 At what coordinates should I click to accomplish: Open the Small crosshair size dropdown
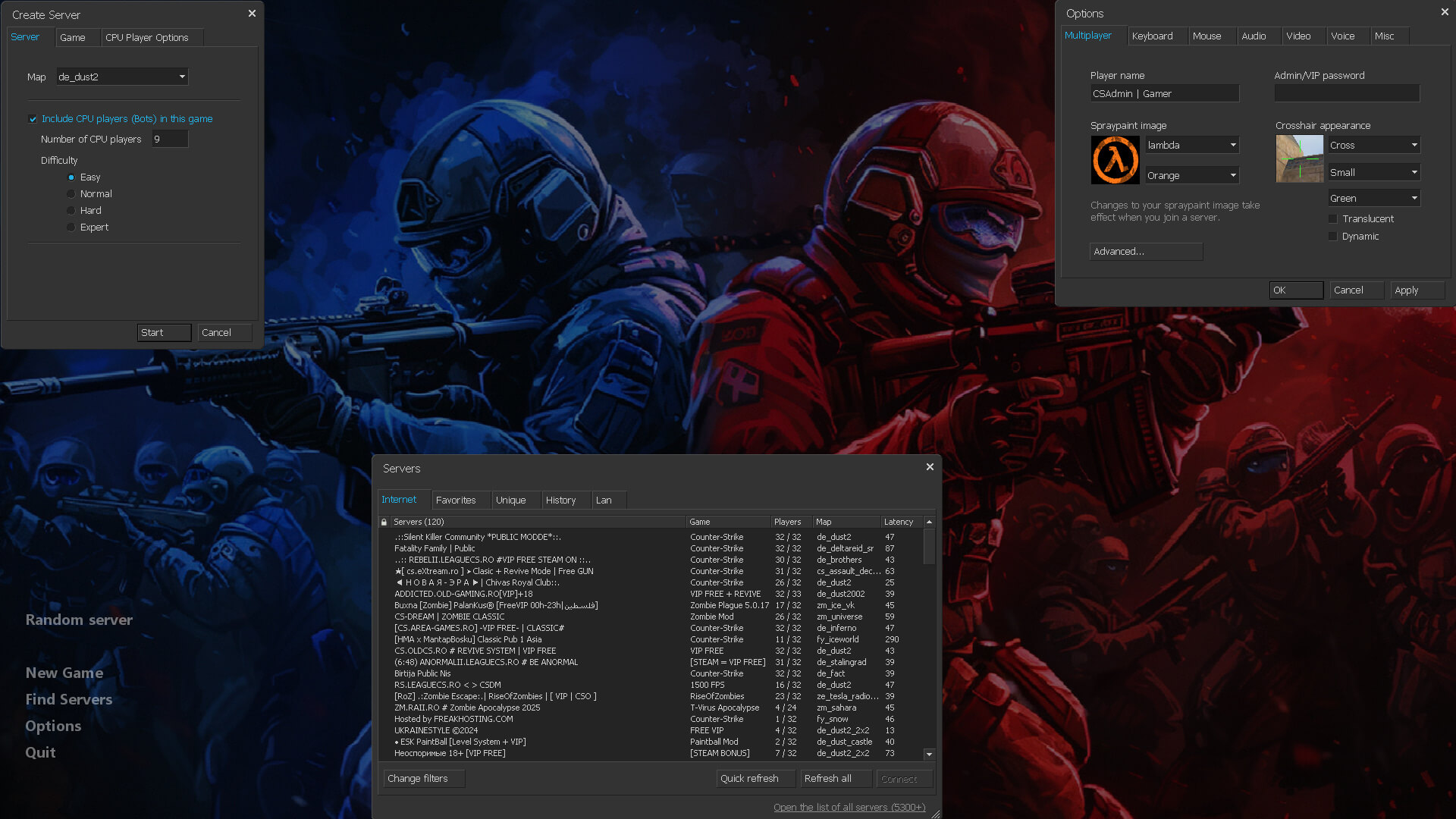(1374, 172)
